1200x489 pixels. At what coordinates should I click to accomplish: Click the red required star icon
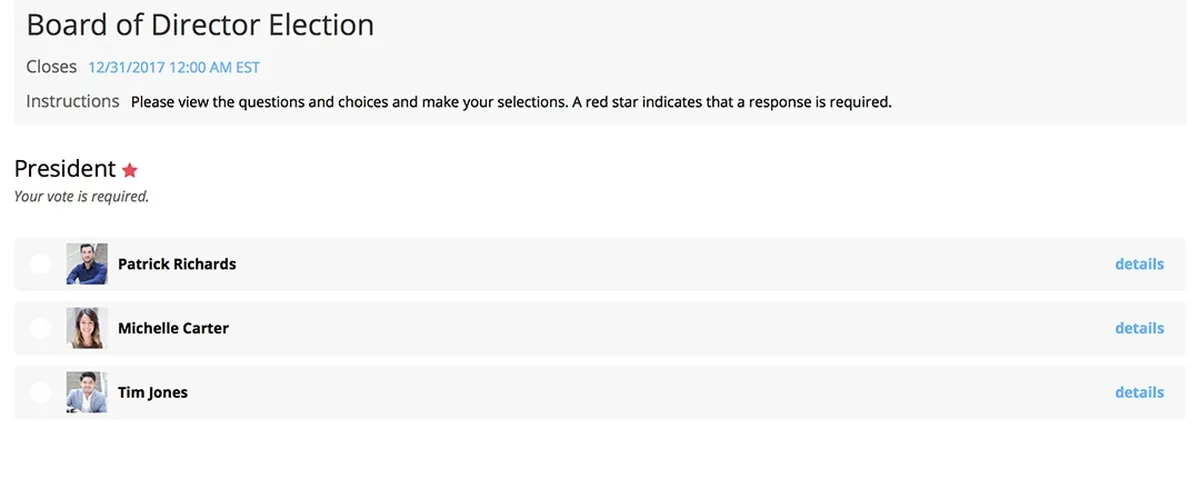(130, 170)
